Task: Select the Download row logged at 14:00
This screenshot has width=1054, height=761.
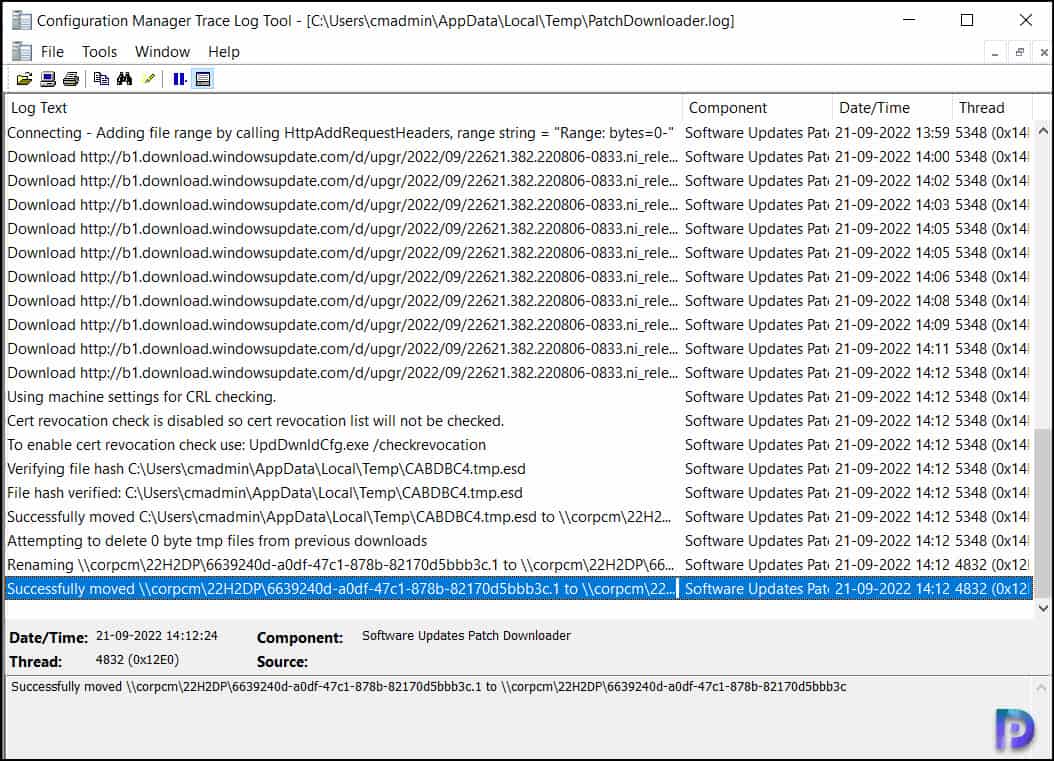Action: [518, 157]
